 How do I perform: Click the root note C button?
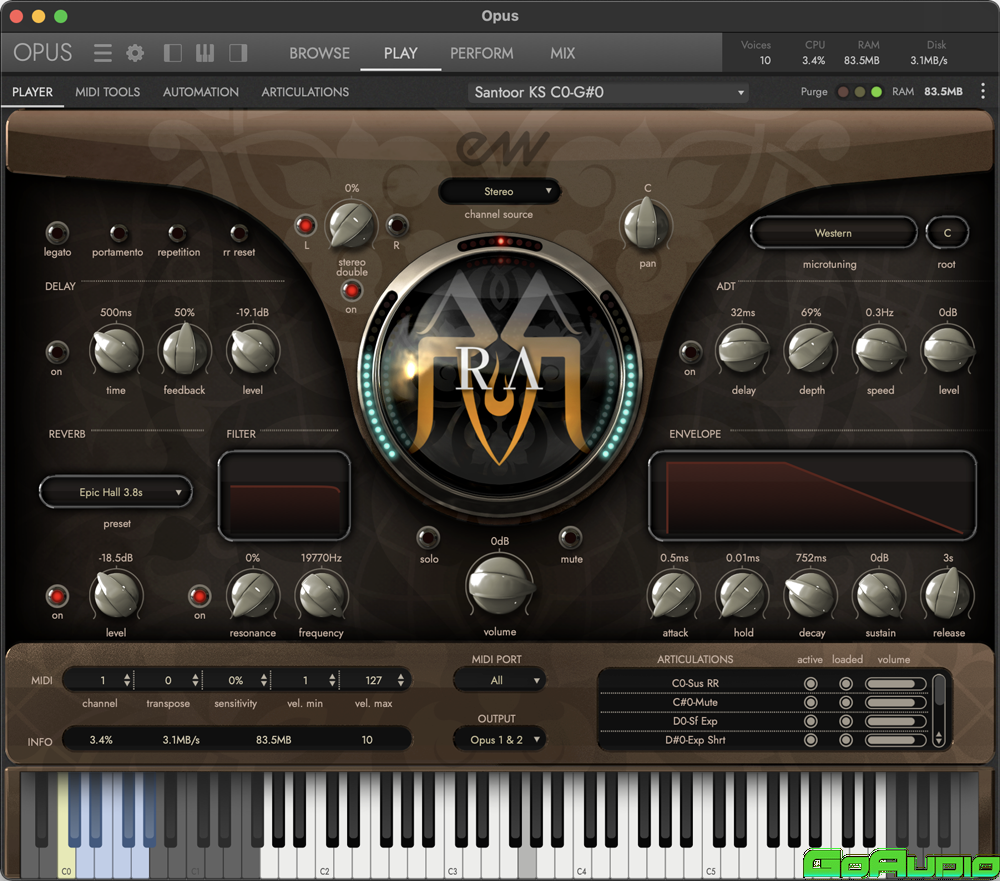(x=947, y=233)
